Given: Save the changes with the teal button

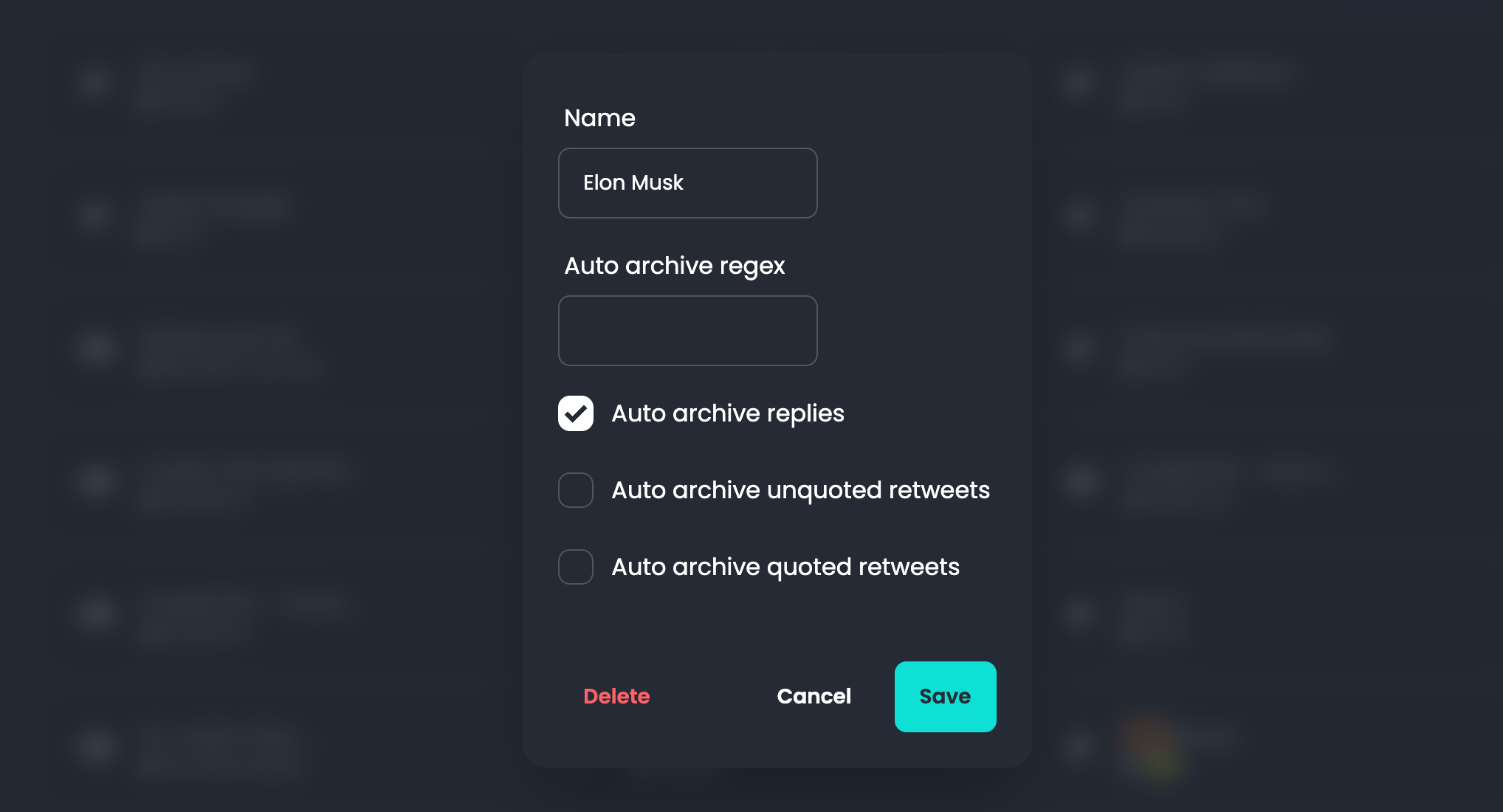Looking at the screenshot, I should [945, 696].
